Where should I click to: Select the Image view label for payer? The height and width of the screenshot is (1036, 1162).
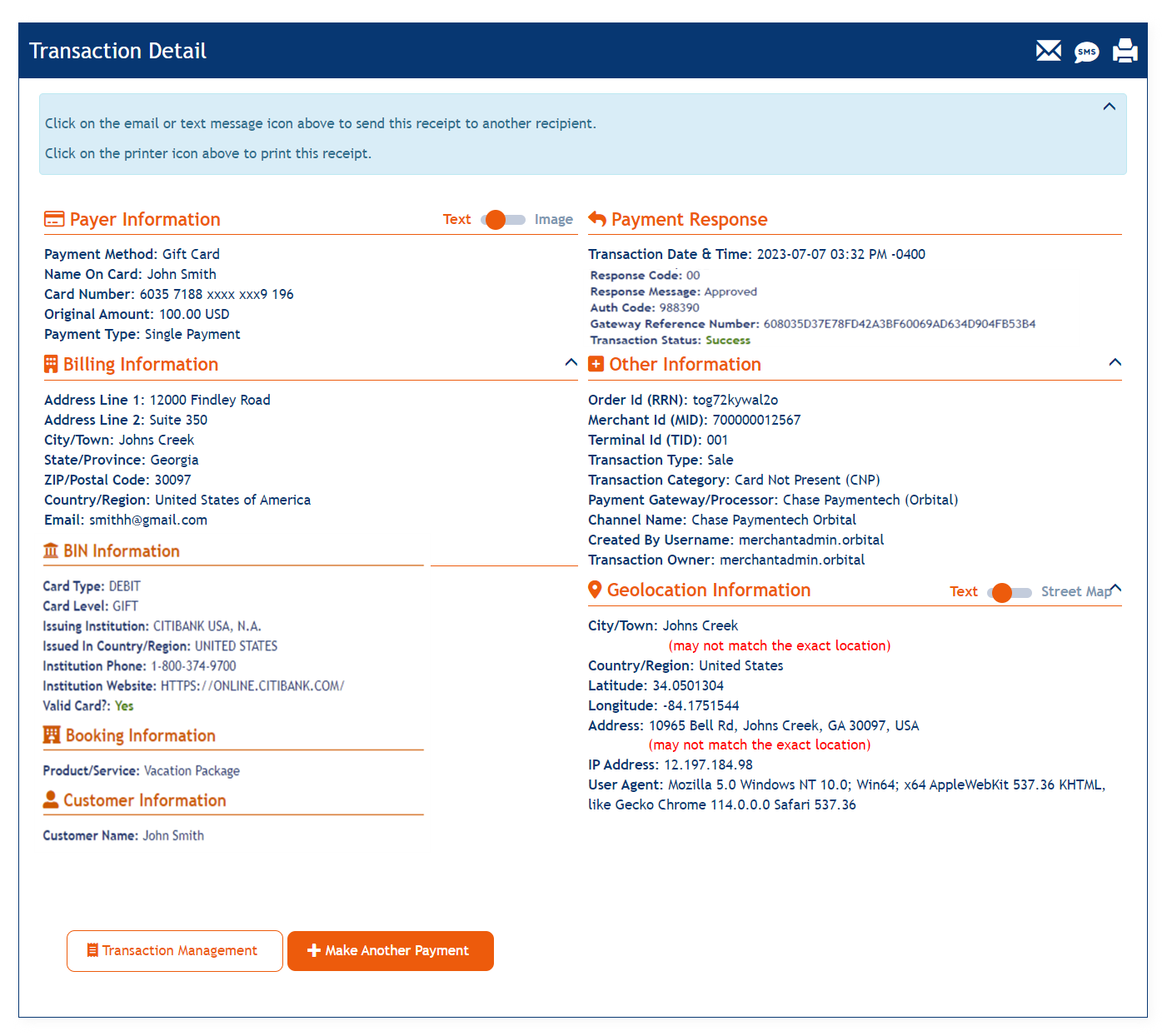553,220
